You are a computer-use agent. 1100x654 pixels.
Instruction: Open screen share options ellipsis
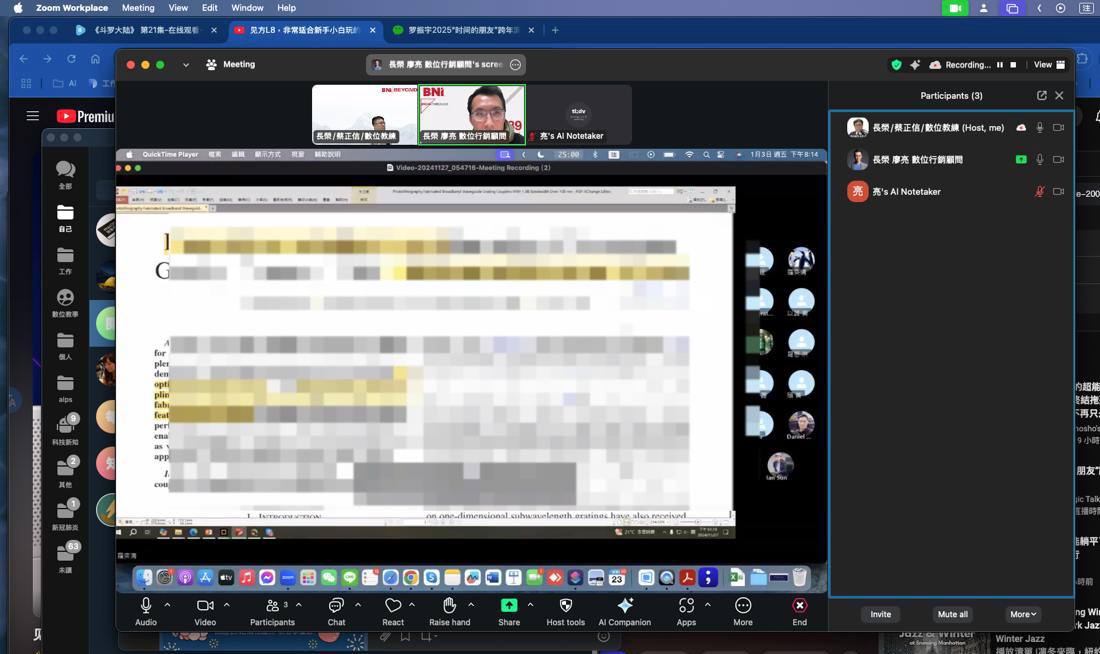[516, 65]
